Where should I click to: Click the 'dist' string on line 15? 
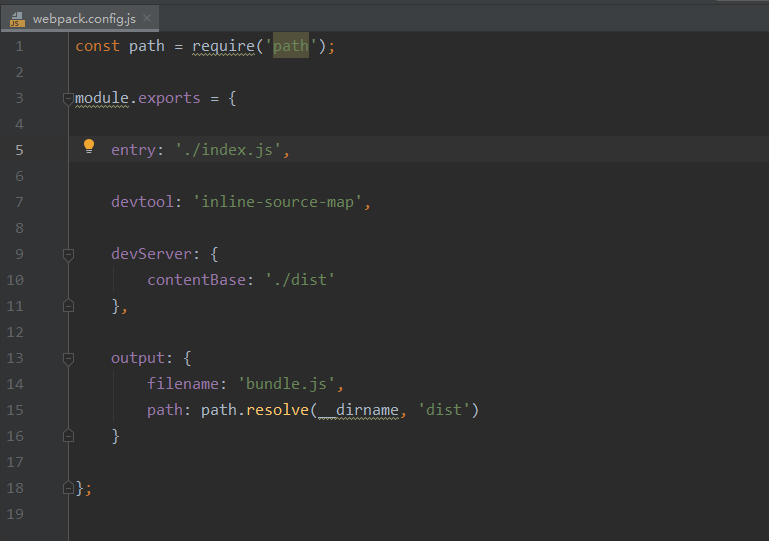444,410
